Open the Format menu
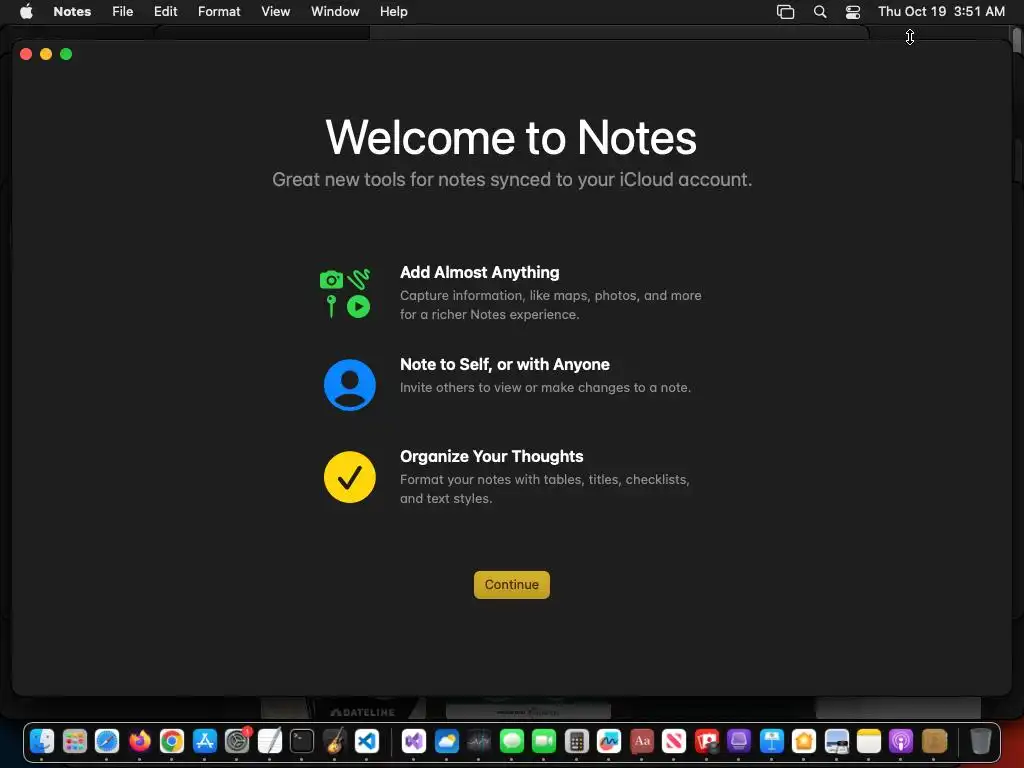 (x=219, y=11)
